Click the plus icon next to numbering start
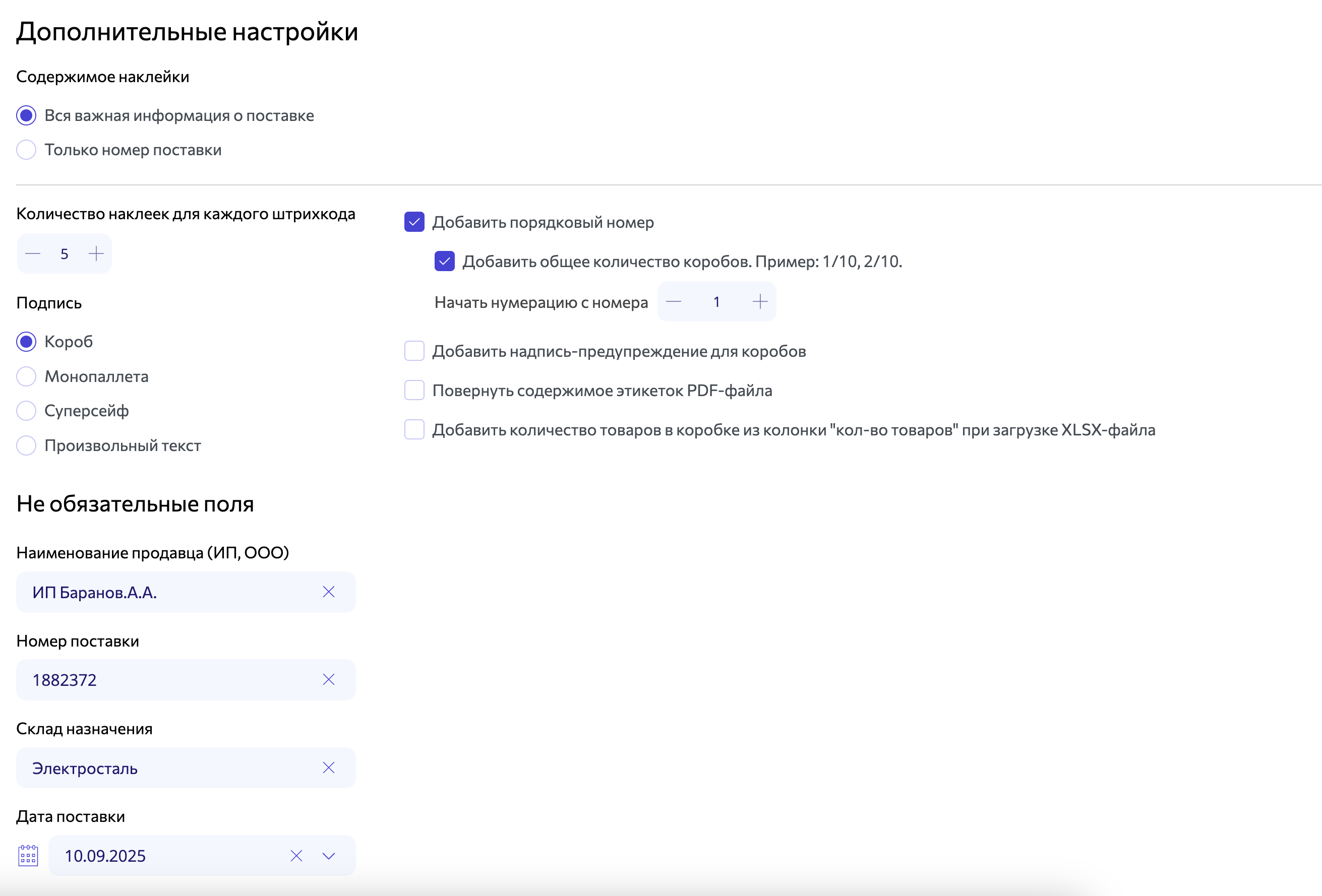The height and width of the screenshot is (896, 1322). pos(760,301)
